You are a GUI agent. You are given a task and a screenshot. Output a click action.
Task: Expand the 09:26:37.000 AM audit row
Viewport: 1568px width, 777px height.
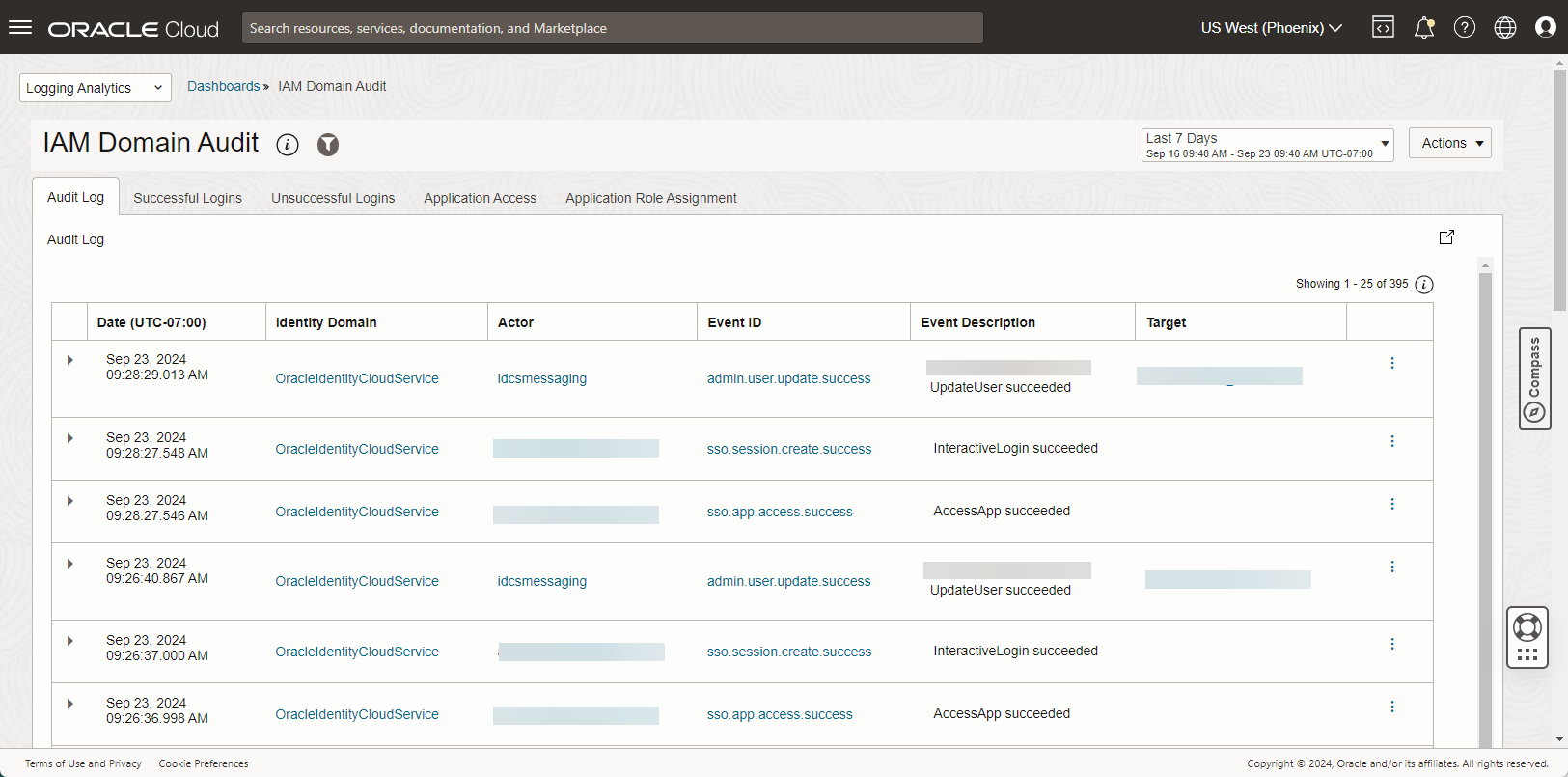click(x=70, y=641)
